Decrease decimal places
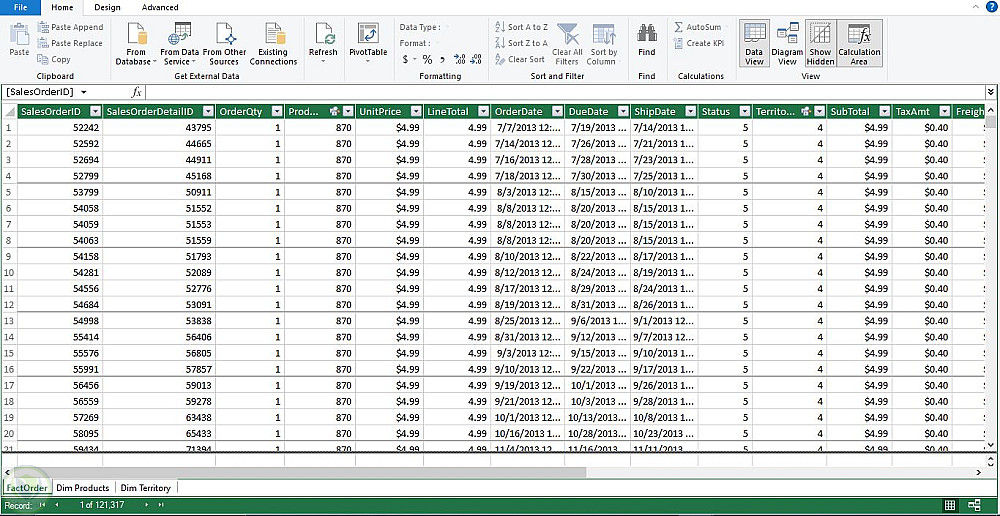 click(475, 59)
